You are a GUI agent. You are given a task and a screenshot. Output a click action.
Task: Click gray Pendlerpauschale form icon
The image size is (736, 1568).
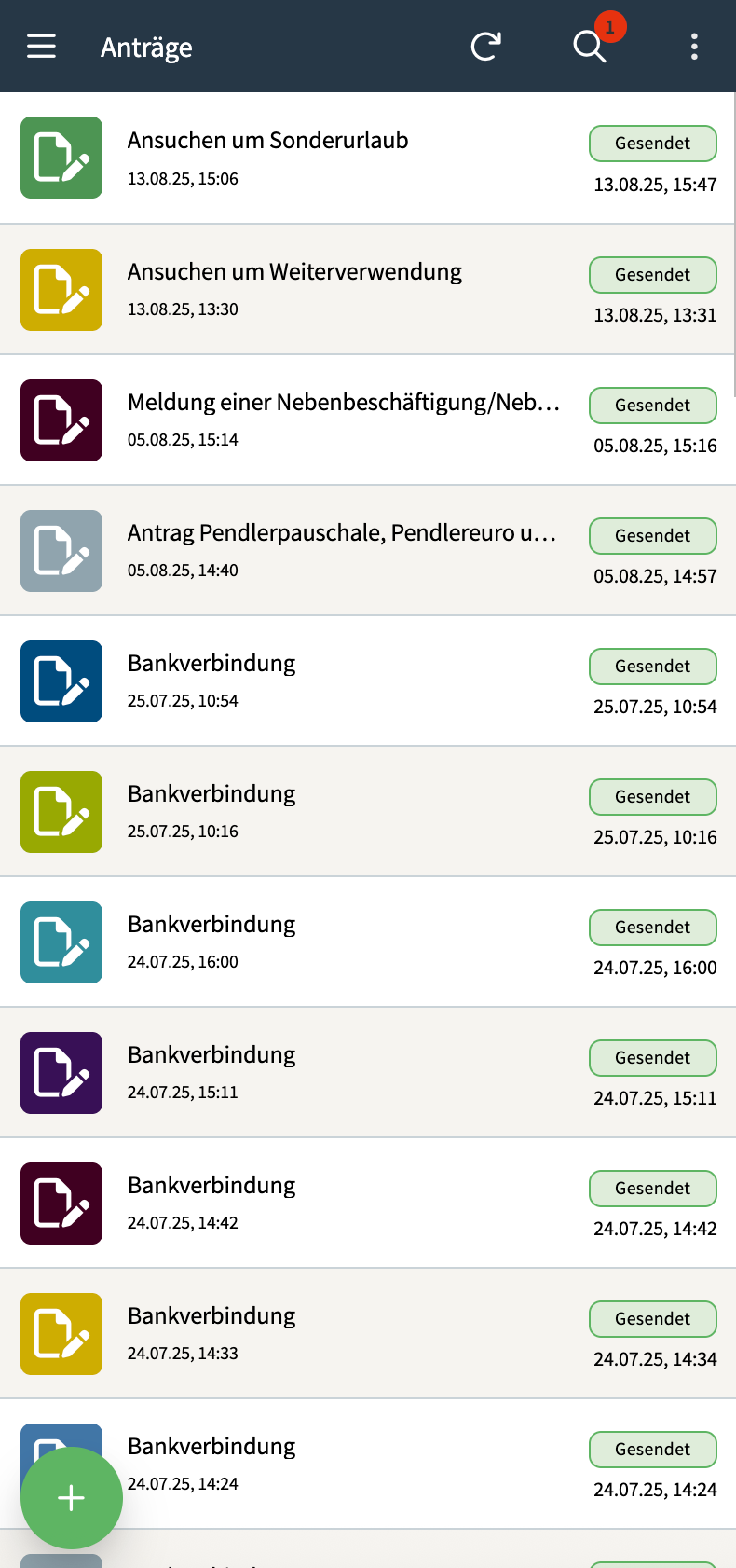(x=61, y=551)
